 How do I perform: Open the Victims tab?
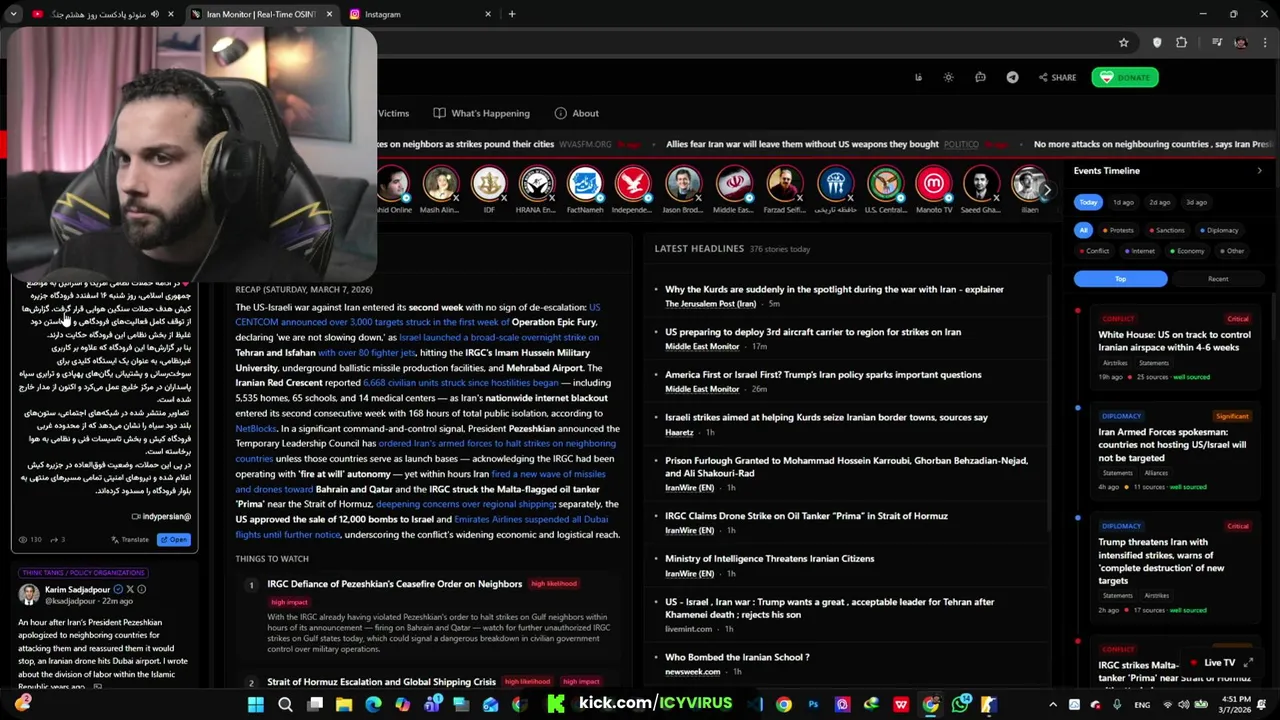(x=393, y=113)
